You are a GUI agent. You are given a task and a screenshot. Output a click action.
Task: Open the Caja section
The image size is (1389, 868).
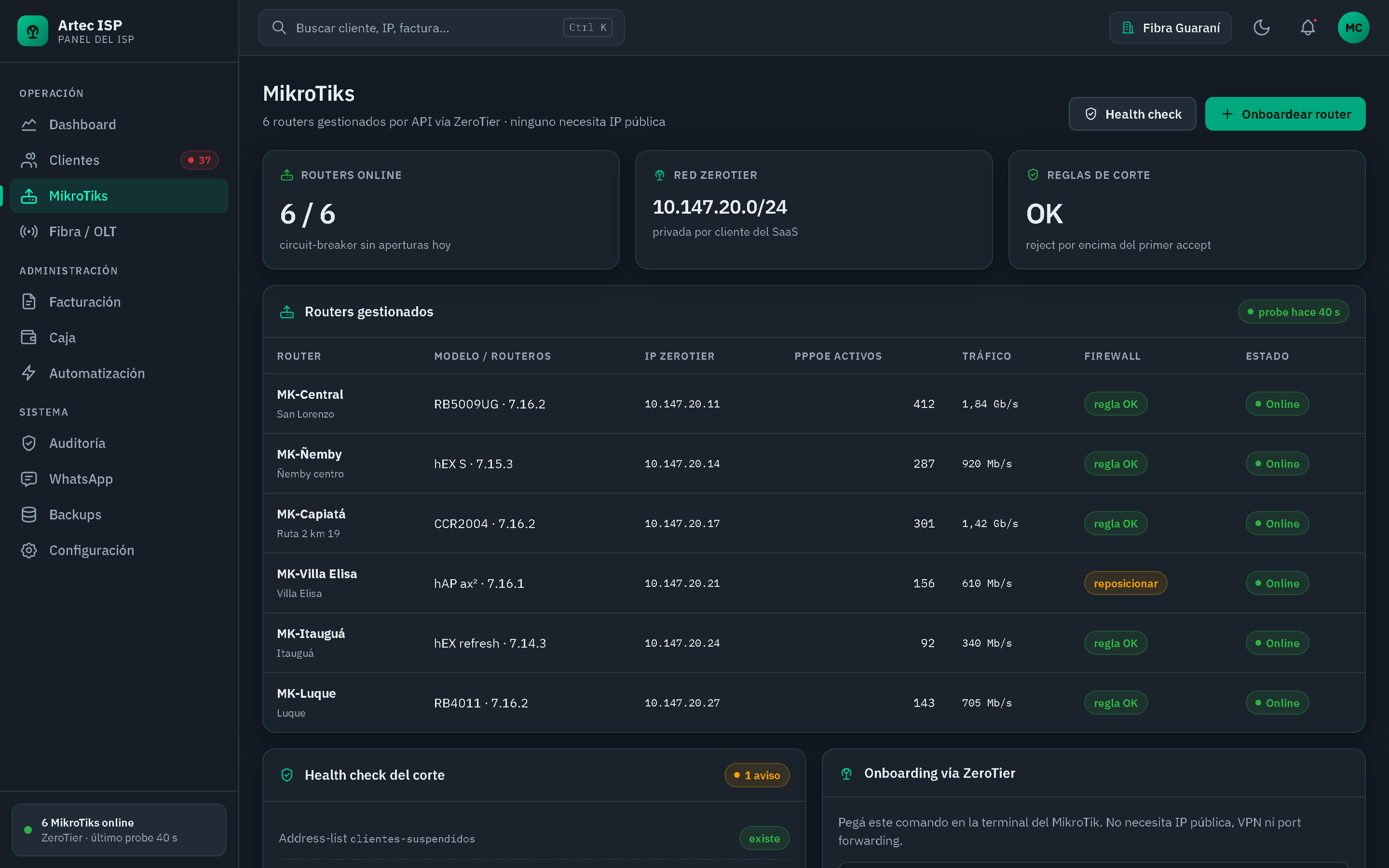[x=120, y=338]
